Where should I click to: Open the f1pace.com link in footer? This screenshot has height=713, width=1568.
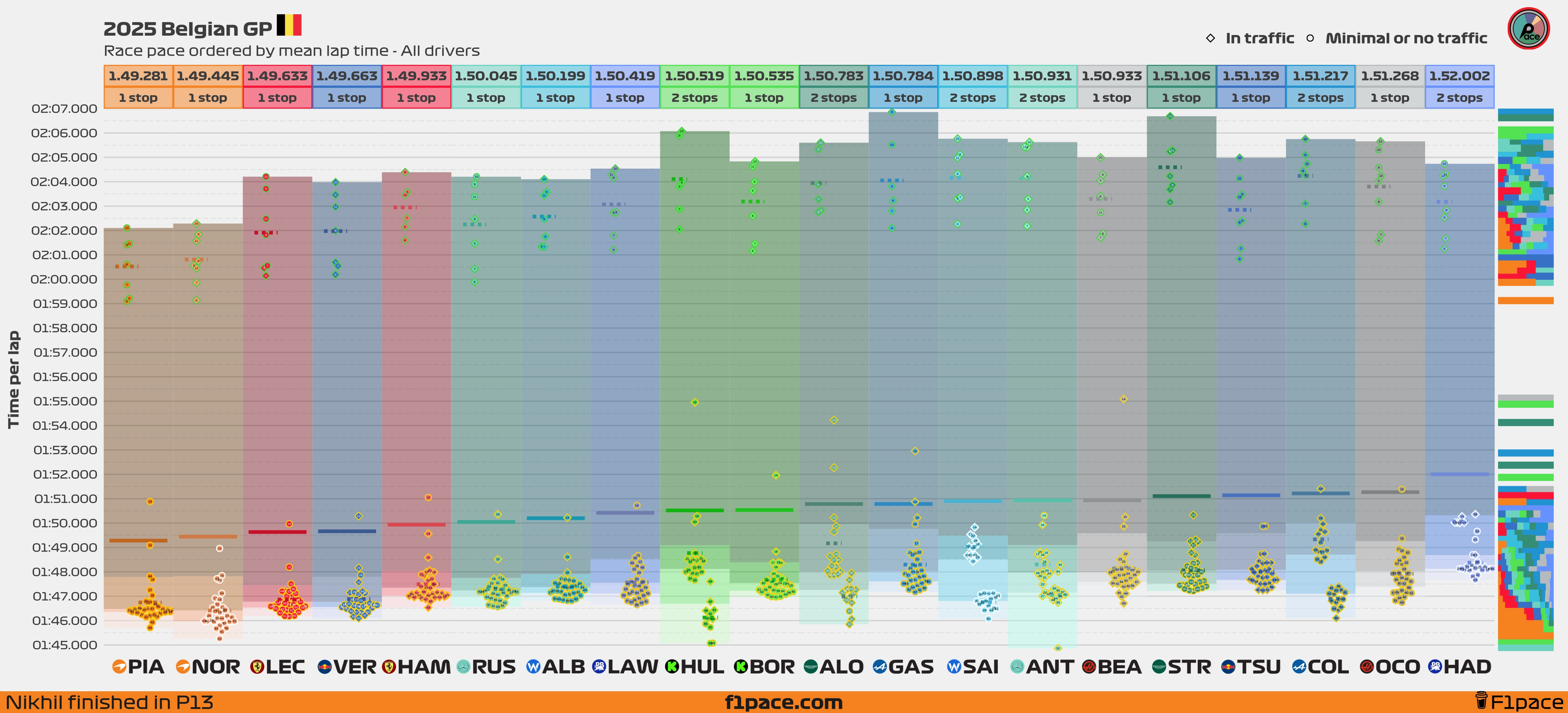click(x=783, y=703)
